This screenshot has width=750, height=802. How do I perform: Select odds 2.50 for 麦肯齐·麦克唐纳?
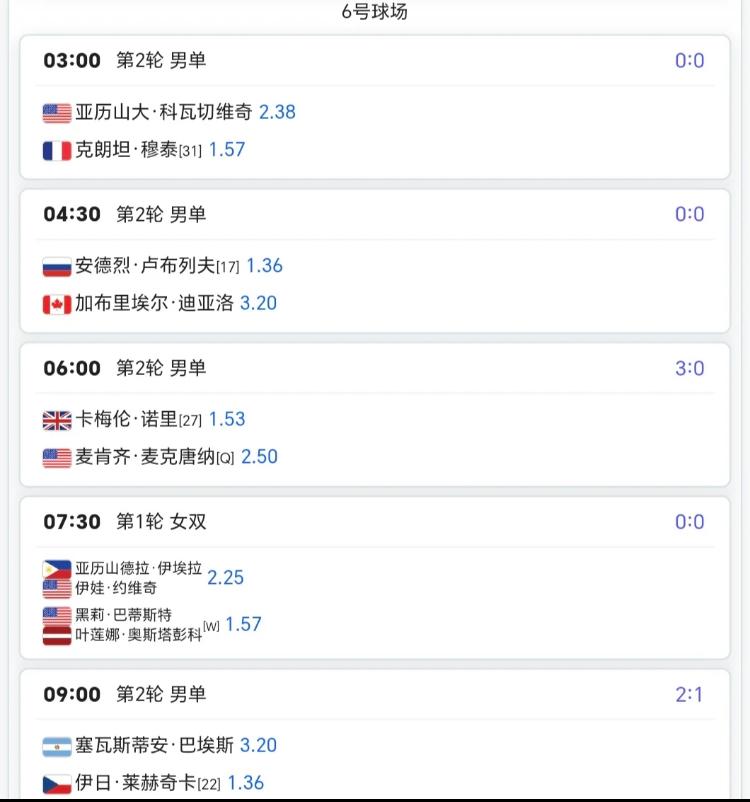[x=259, y=456]
